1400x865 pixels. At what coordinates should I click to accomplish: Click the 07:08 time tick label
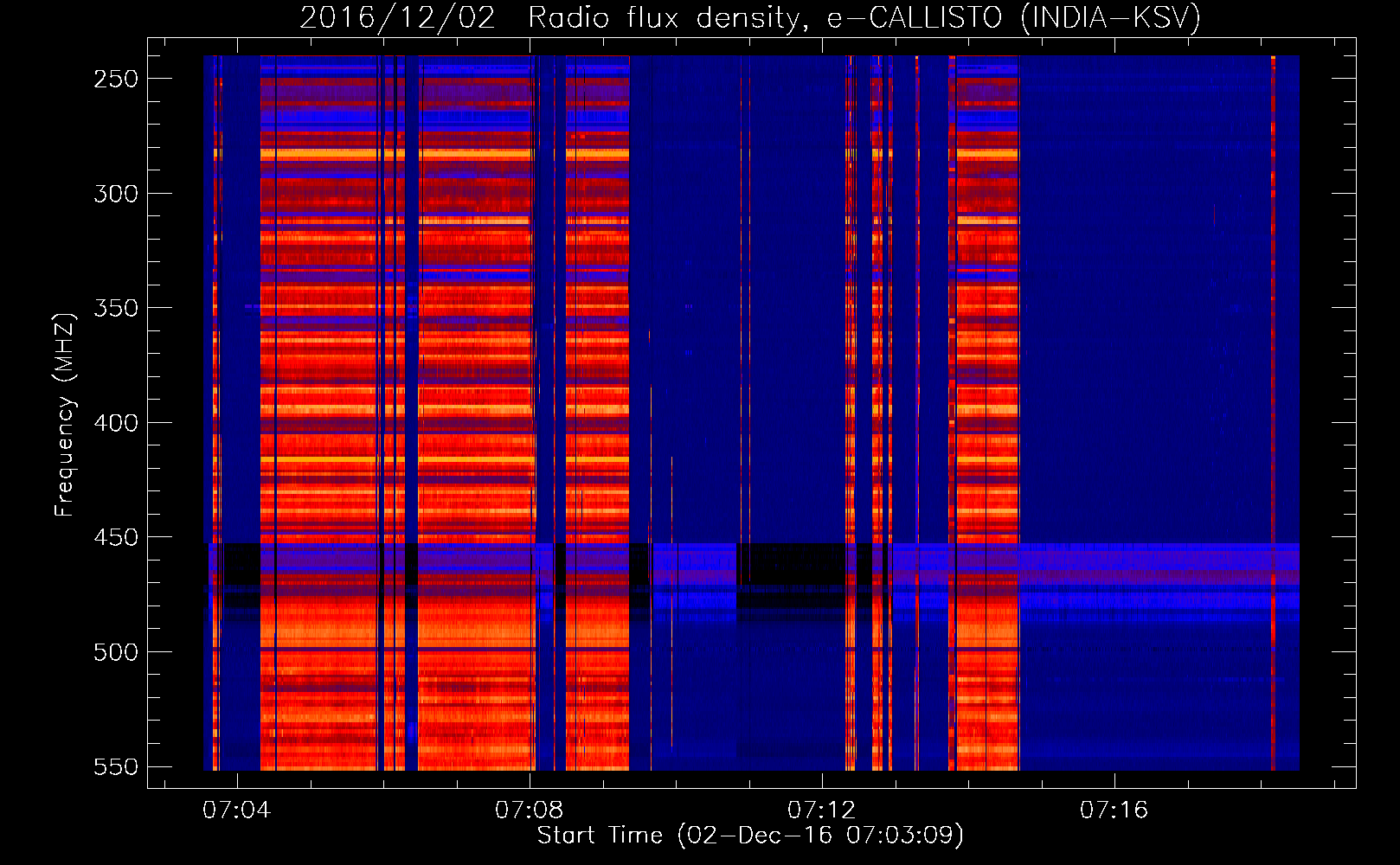coord(529,810)
